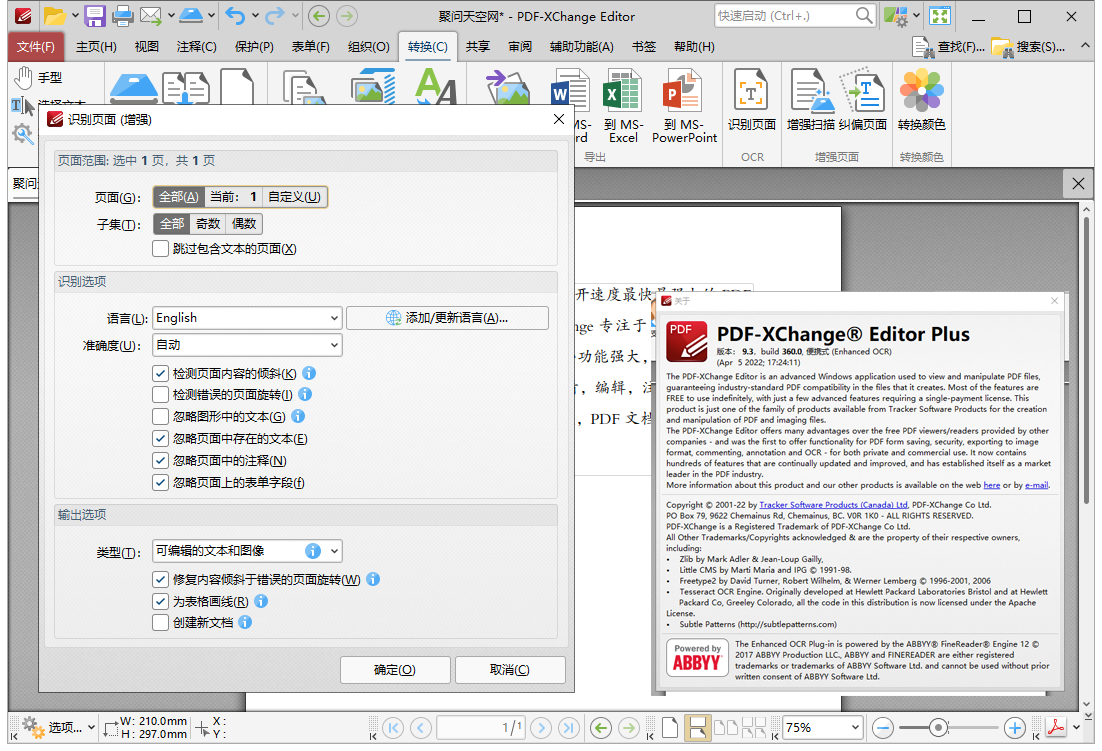Click the 快速启动 quick launch search field
Screen dimensions: 1102x751
pyautogui.click(x=794, y=15)
